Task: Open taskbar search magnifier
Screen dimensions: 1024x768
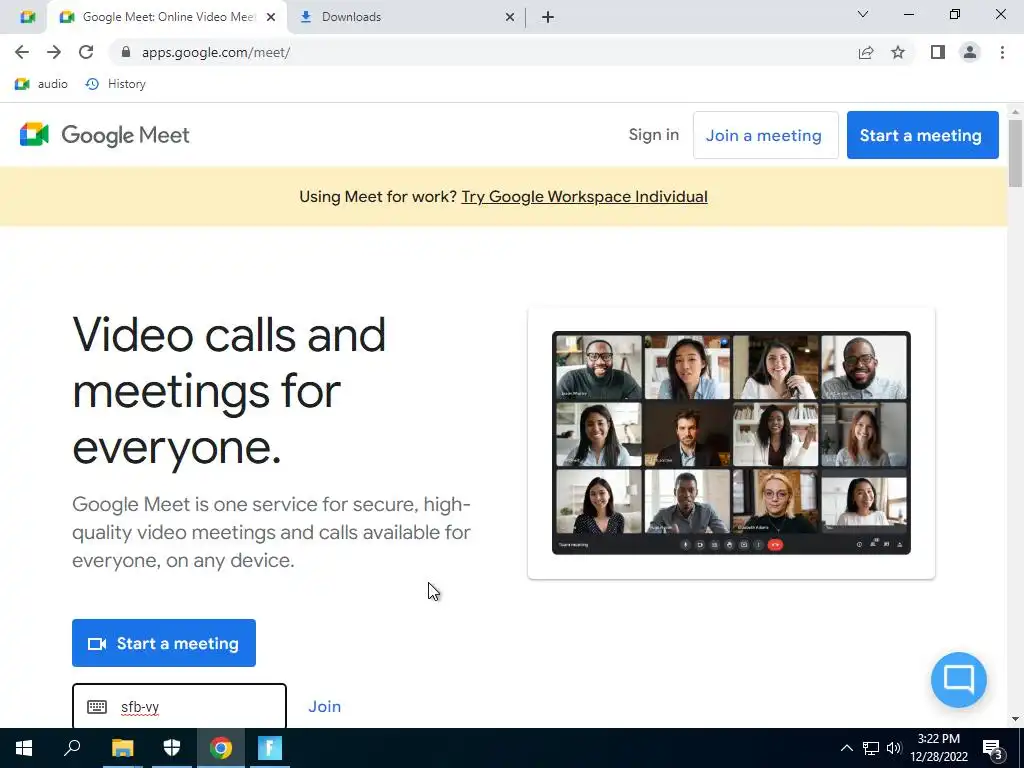Action: point(72,748)
